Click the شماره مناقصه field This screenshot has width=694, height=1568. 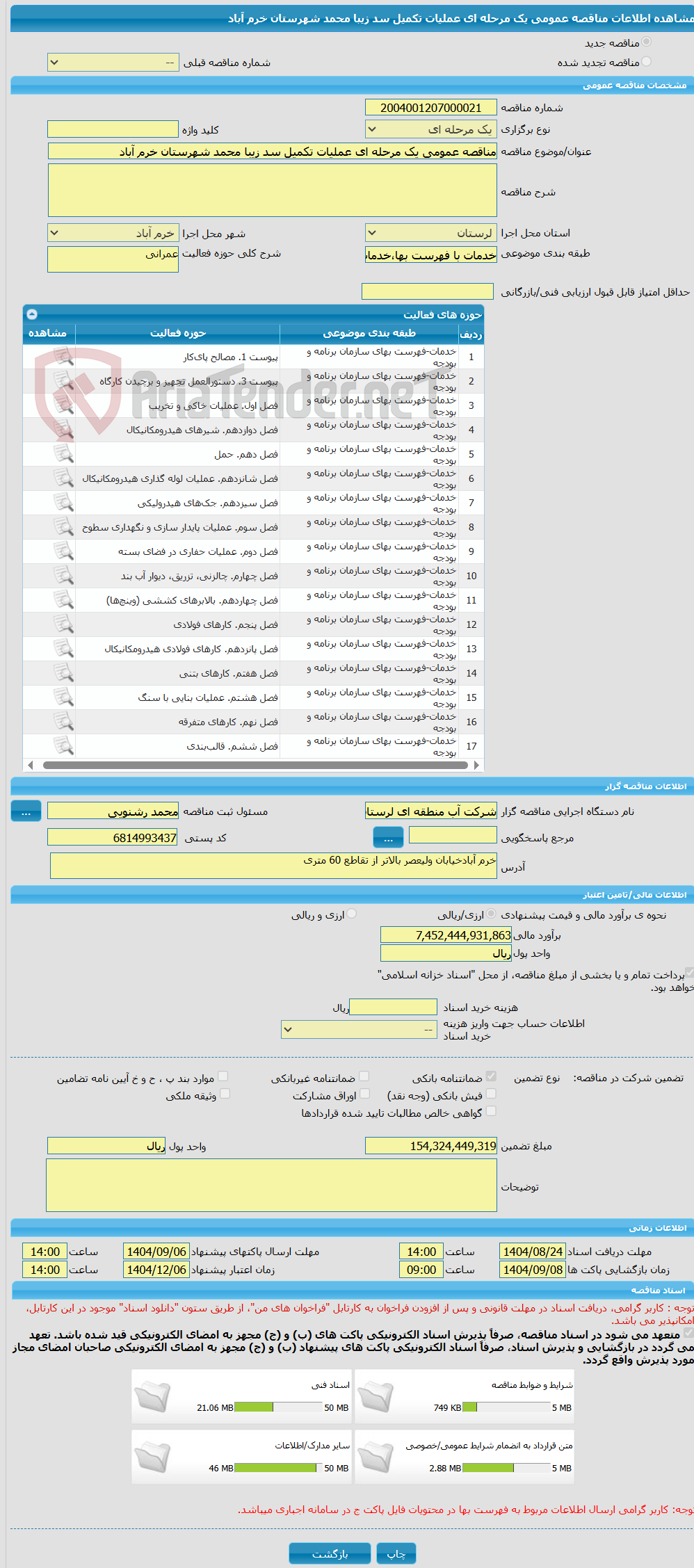coord(431,108)
